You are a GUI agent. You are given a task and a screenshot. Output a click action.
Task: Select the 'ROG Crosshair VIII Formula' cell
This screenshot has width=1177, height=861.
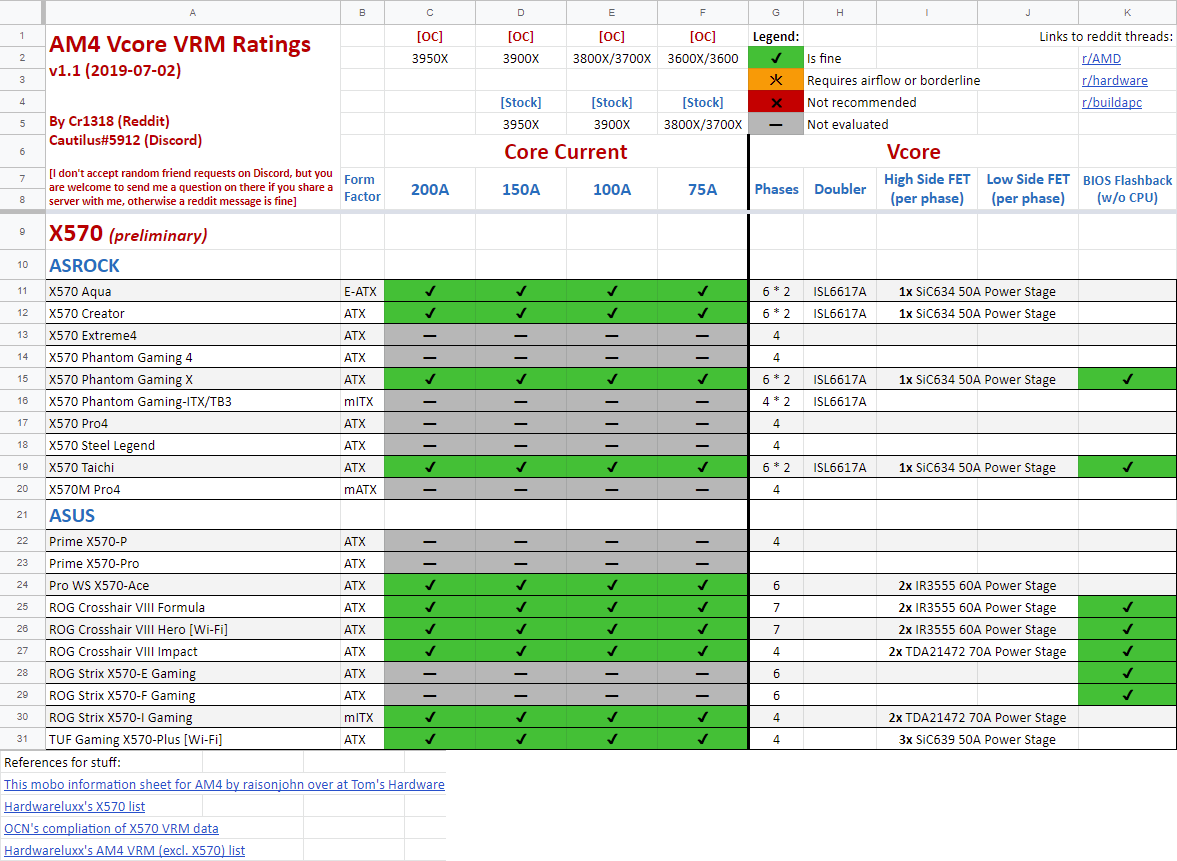pos(193,607)
